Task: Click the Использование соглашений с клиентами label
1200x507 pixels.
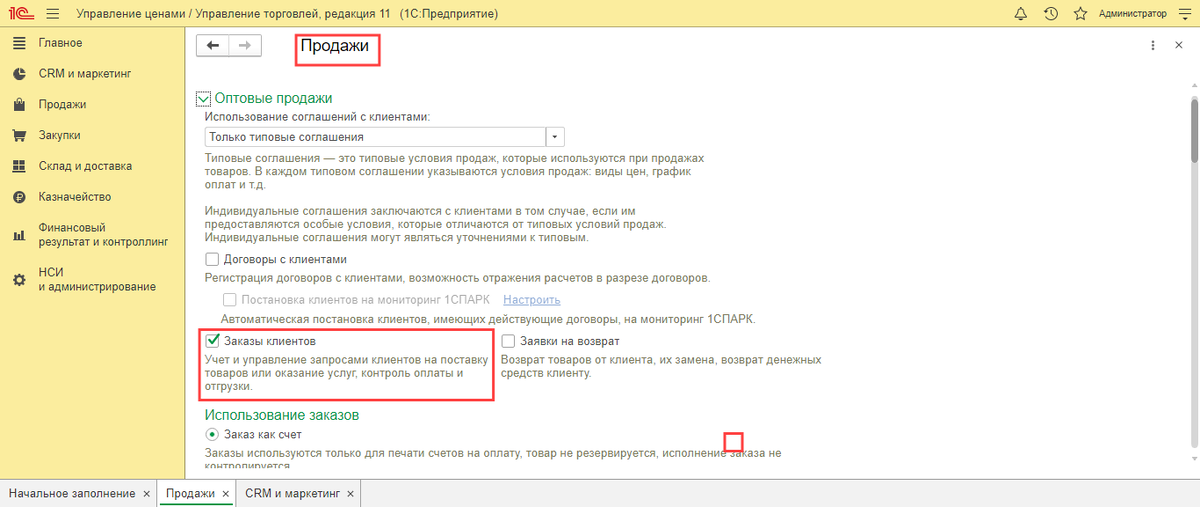Action: [x=317, y=117]
